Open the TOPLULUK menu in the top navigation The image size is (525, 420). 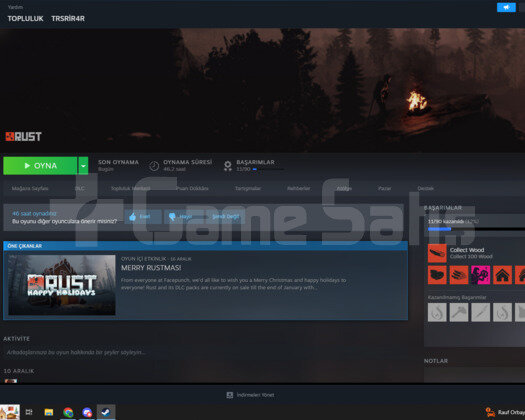[25, 19]
